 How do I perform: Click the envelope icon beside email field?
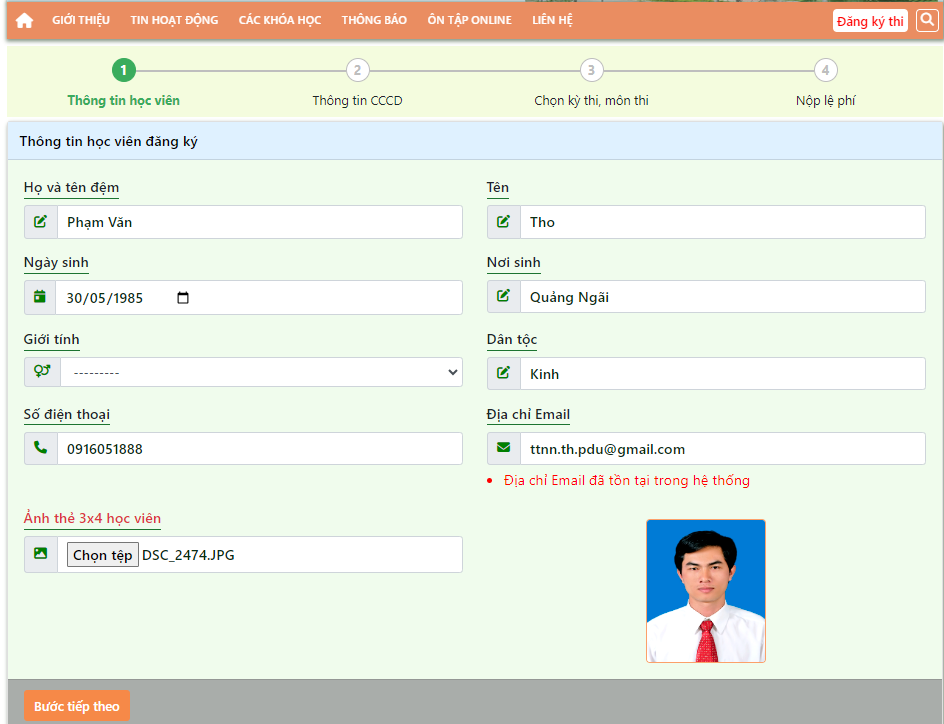tap(503, 448)
